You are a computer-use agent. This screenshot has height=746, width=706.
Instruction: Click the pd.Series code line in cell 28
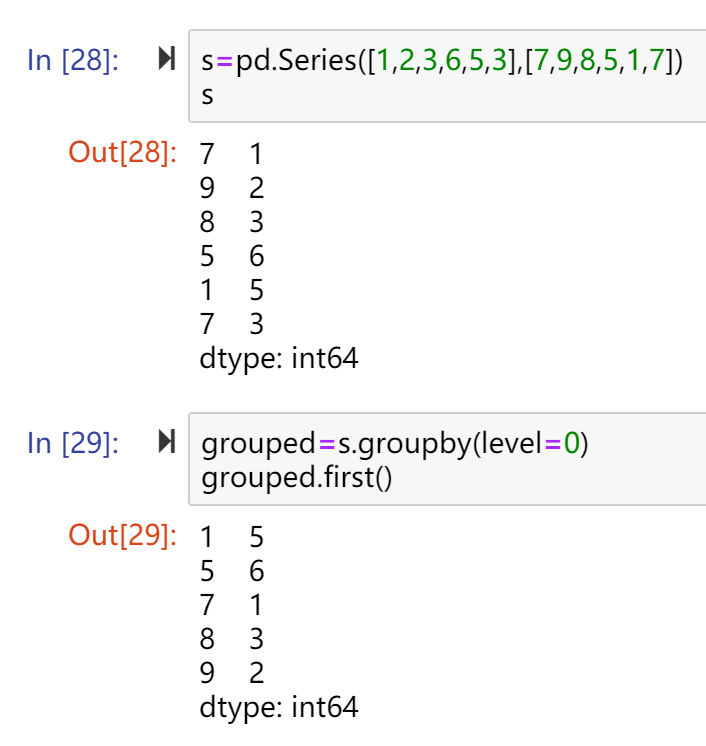click(442, 61)
